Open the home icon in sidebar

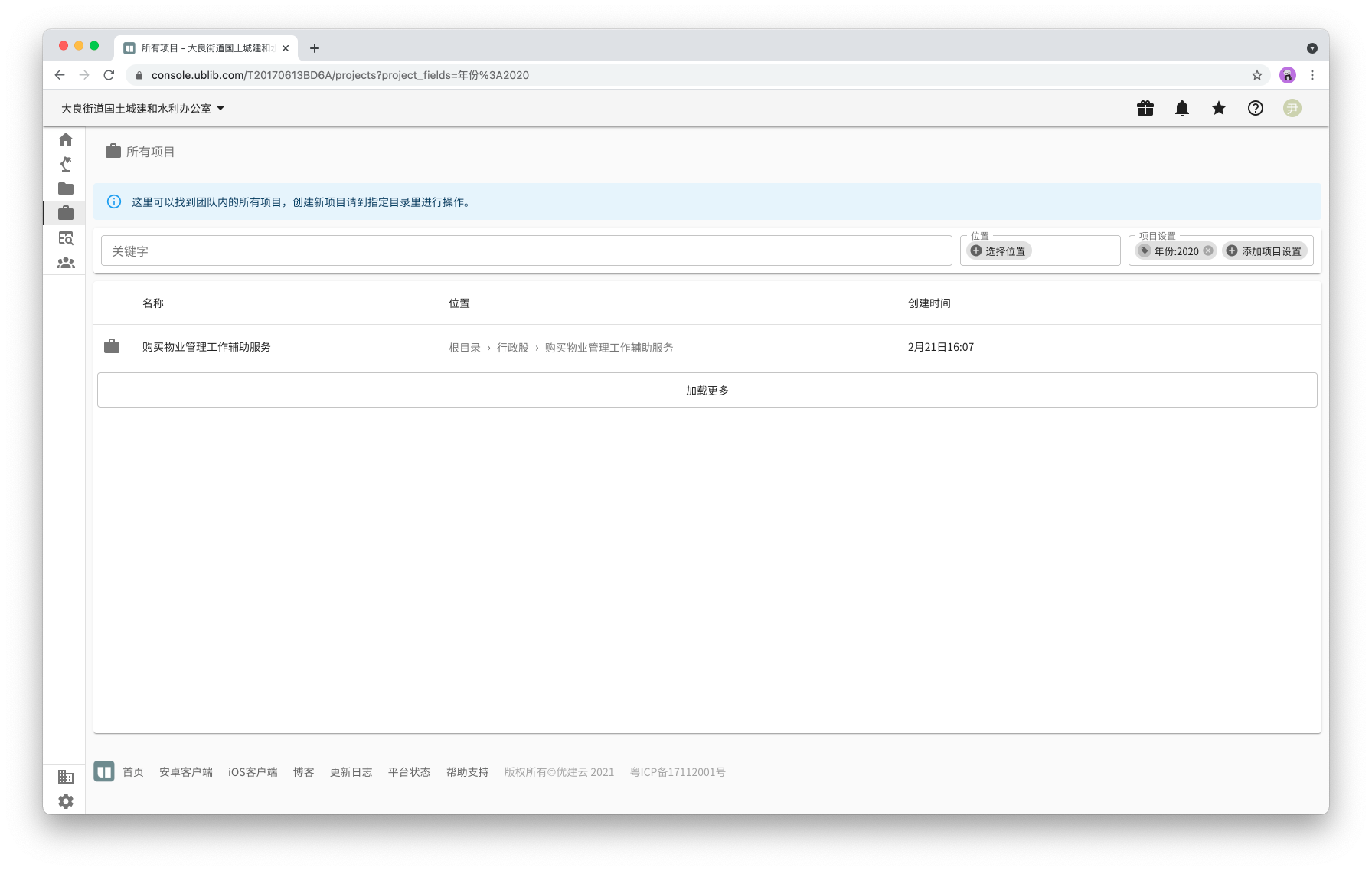66,139
